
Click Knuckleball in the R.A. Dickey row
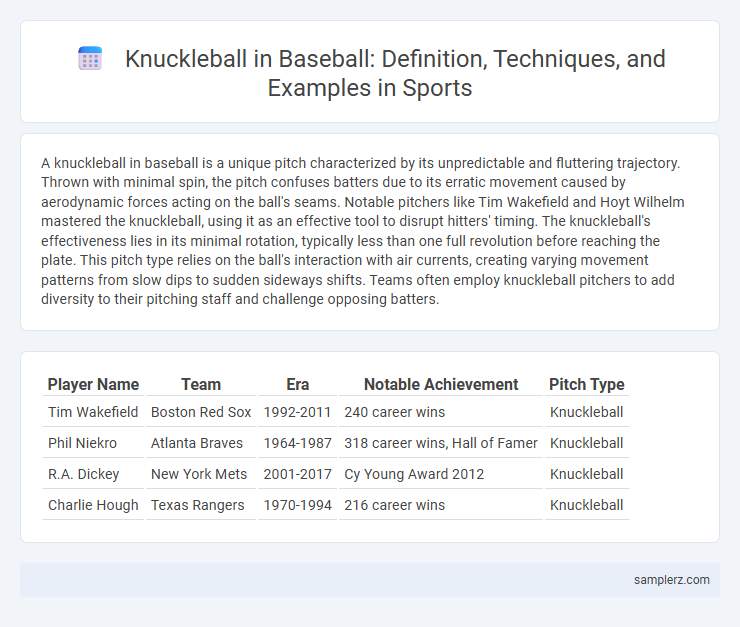[587, 474]
